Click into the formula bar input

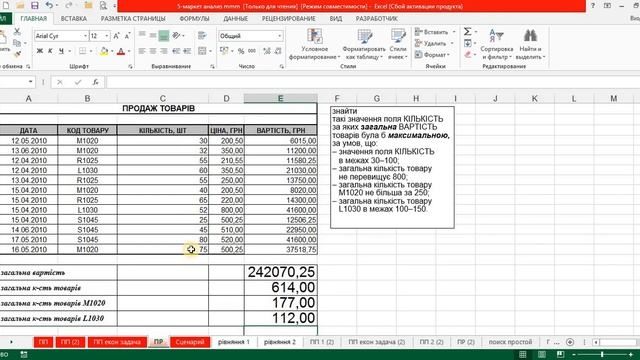(x=373, y=82)
